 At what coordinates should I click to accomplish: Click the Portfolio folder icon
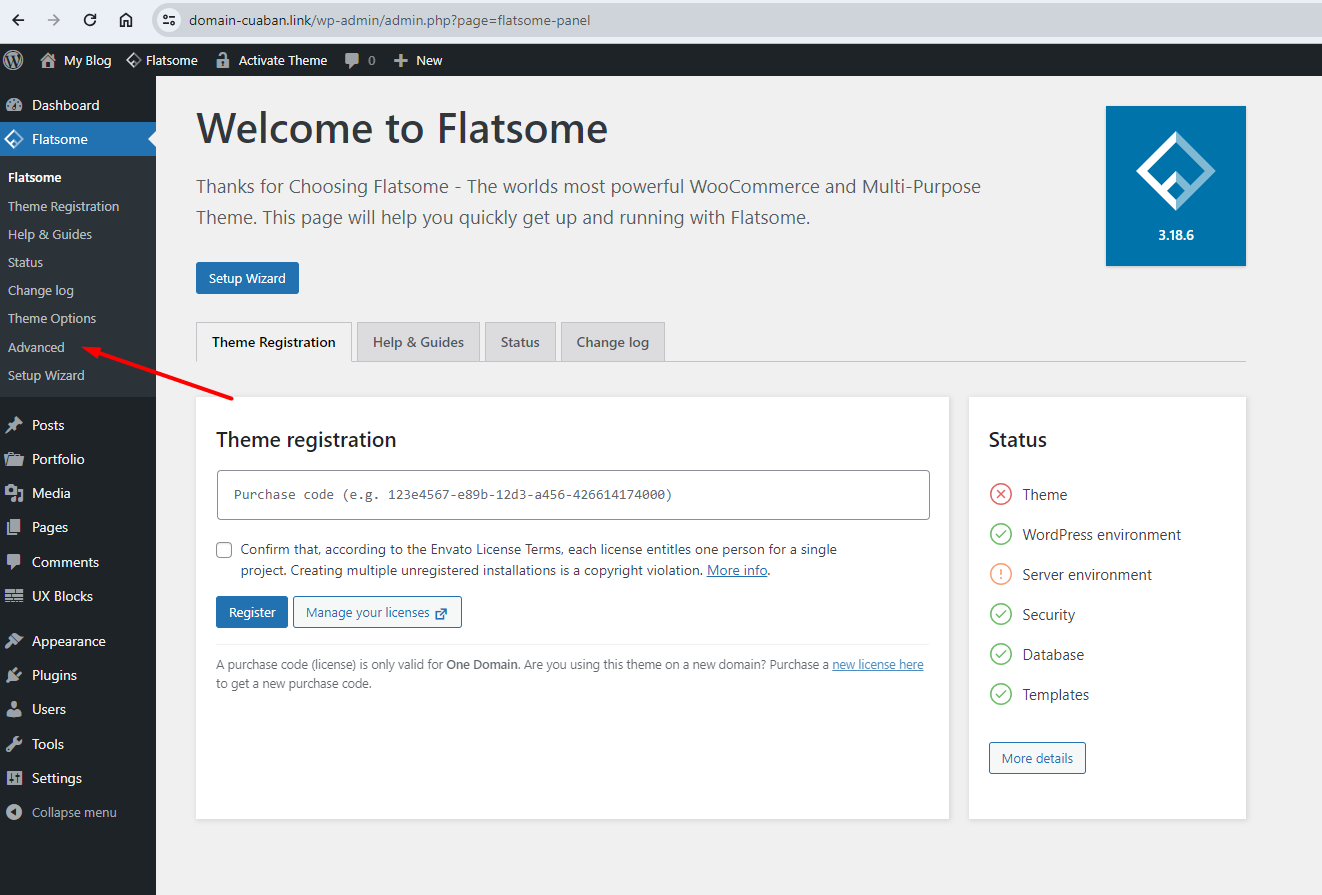(14, 459)
